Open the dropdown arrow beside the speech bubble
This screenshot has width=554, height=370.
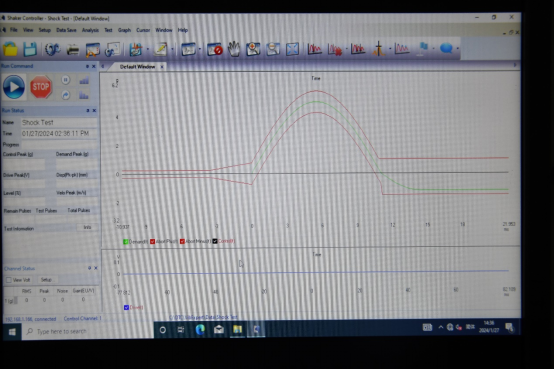(x=458, y=49)
